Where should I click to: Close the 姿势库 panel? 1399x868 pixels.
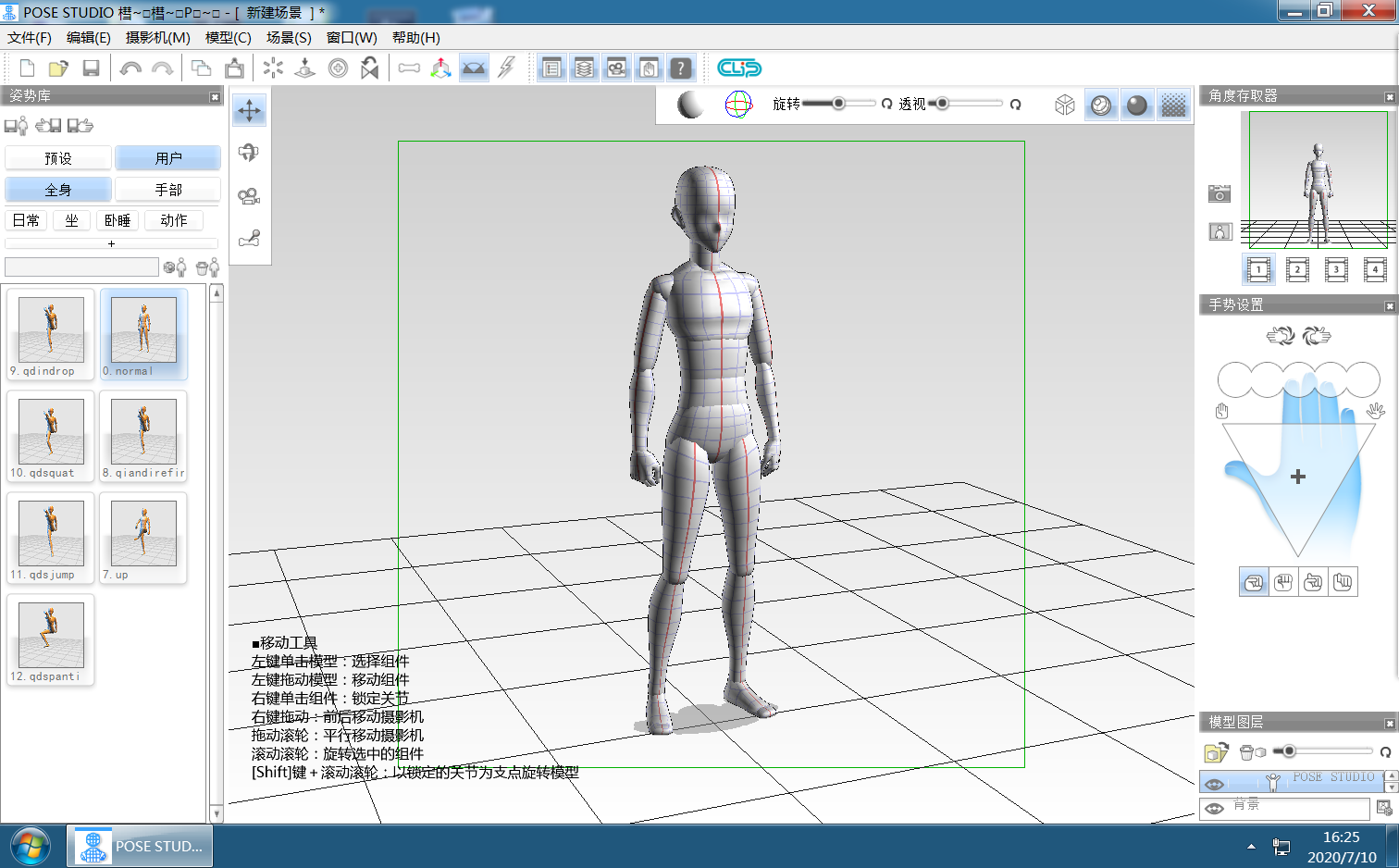[215, 96]
